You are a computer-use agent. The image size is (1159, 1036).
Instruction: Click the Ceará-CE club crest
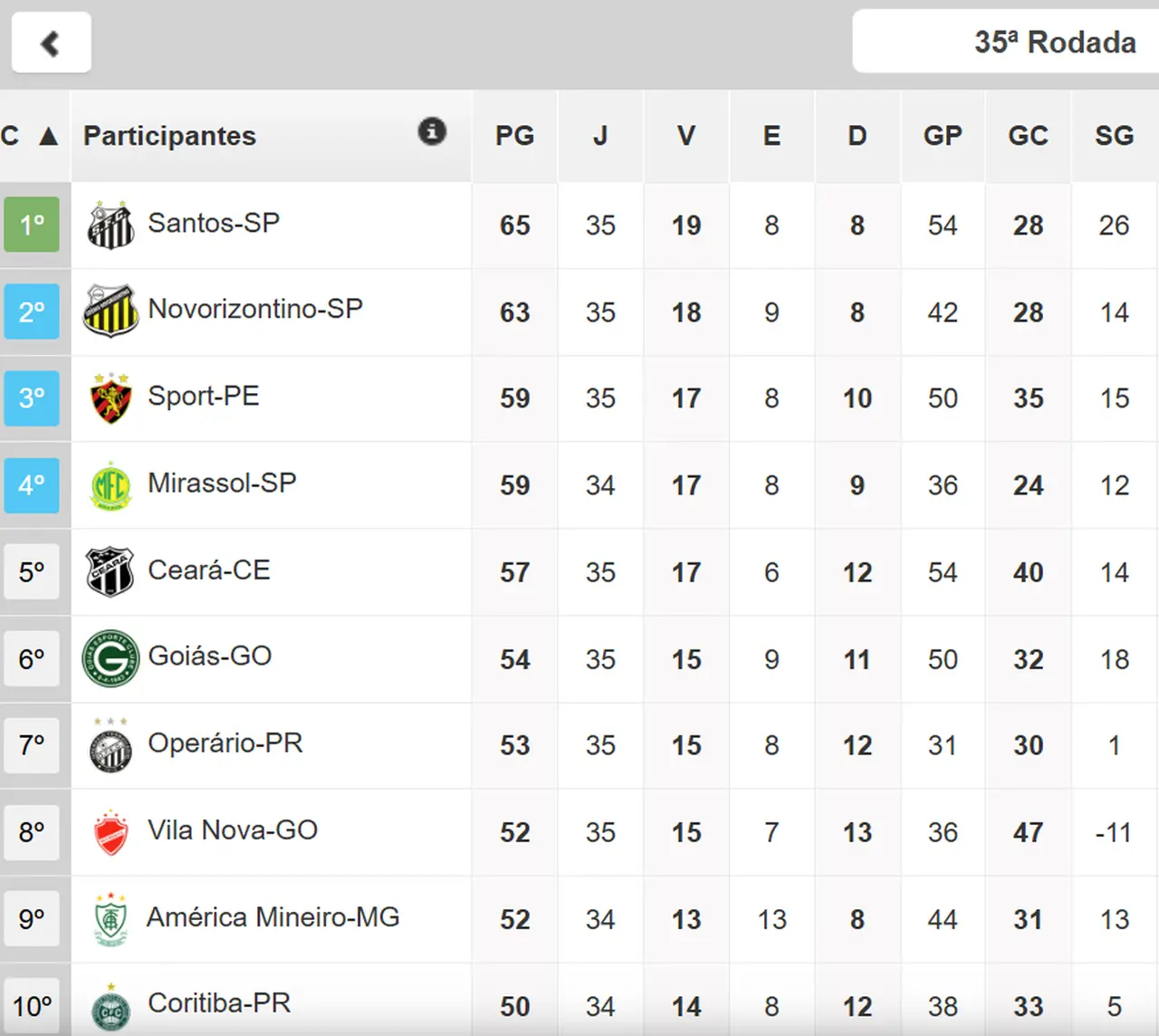click(110, 571)
